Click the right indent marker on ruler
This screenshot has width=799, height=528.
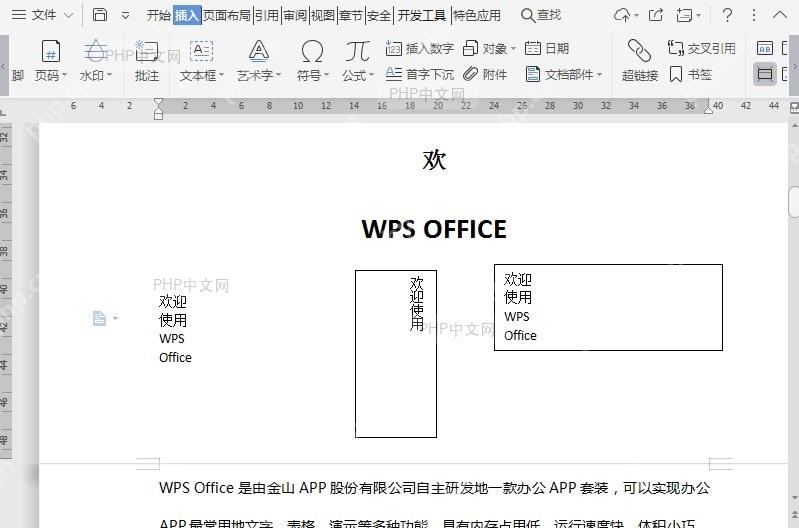[x=708, y=110]
